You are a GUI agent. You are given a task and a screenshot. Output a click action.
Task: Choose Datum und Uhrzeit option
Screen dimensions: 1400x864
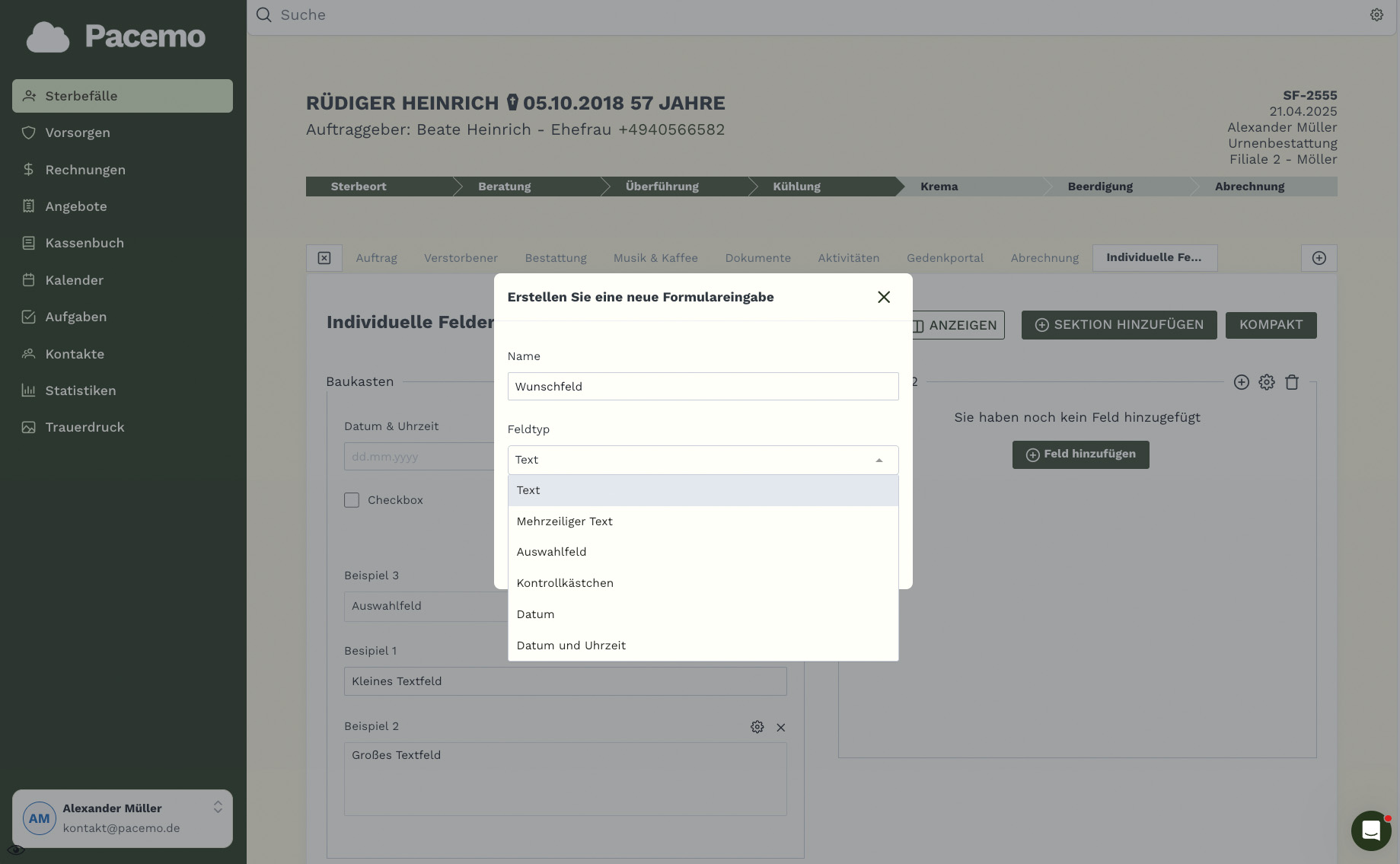point(571,646)
